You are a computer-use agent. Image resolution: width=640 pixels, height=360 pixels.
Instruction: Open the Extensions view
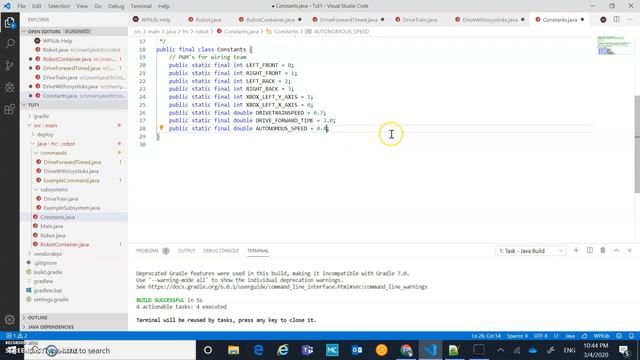(9, 109)
